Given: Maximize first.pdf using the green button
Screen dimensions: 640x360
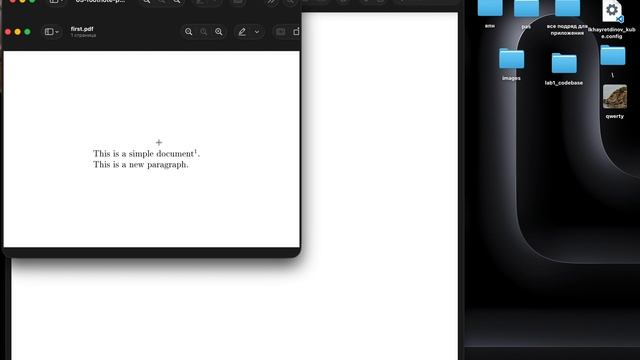Looking at the screenshot, I should [27, 32].
